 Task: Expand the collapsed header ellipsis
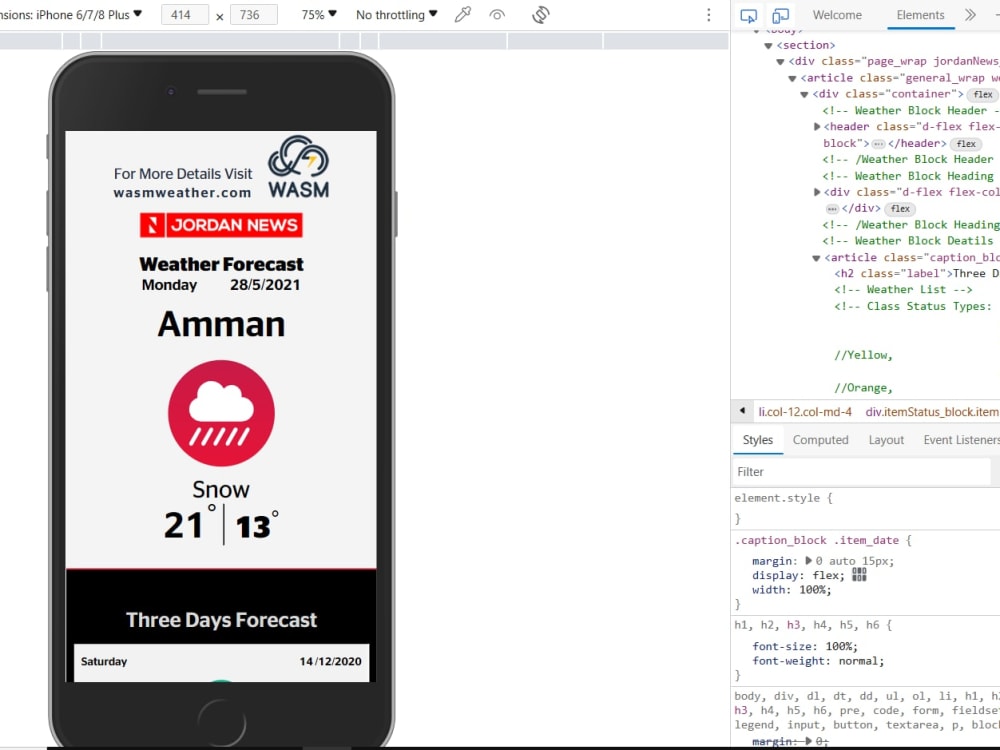(x=878, y=143)
